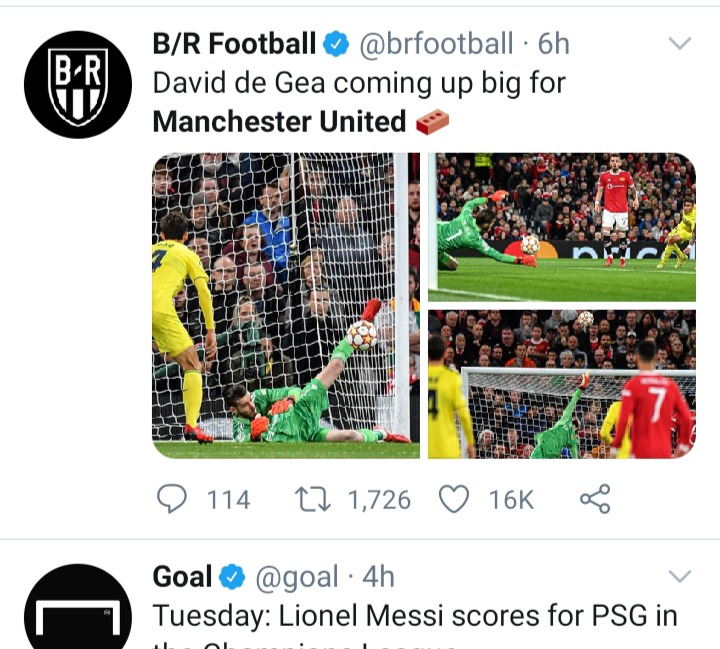Open the @brfootball handle
This screenshot has height=649, width=720.
pyautogui.click(x=436, y=44)
